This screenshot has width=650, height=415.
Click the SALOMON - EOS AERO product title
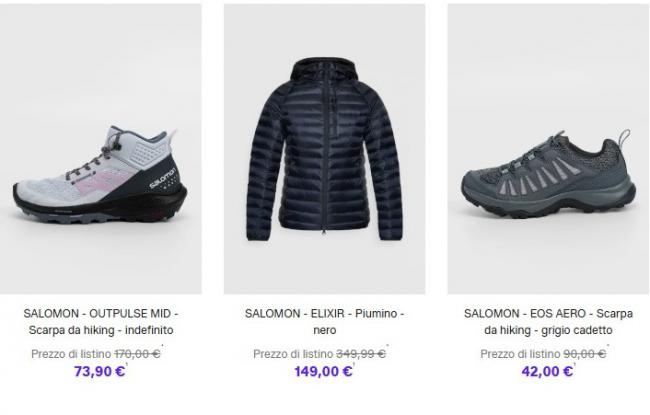pos(548,322)
